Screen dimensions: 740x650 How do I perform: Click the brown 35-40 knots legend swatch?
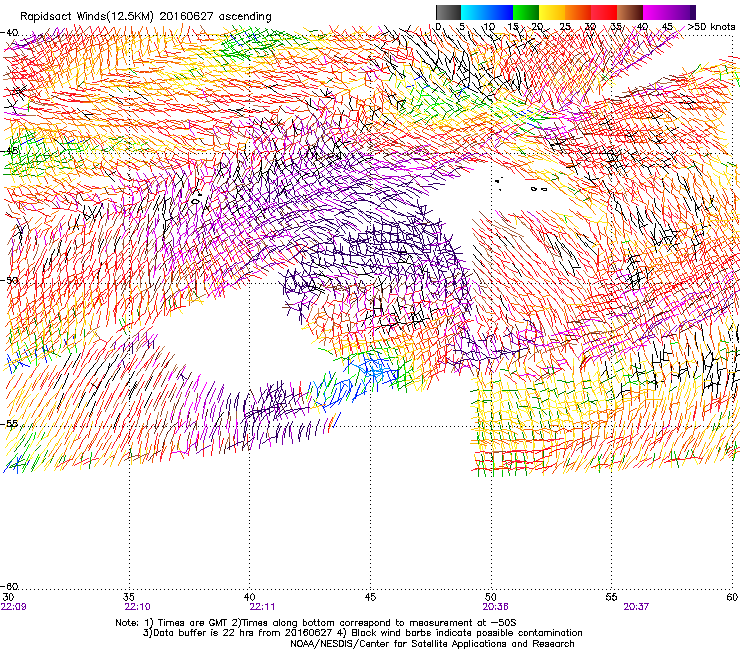(630, 12)
